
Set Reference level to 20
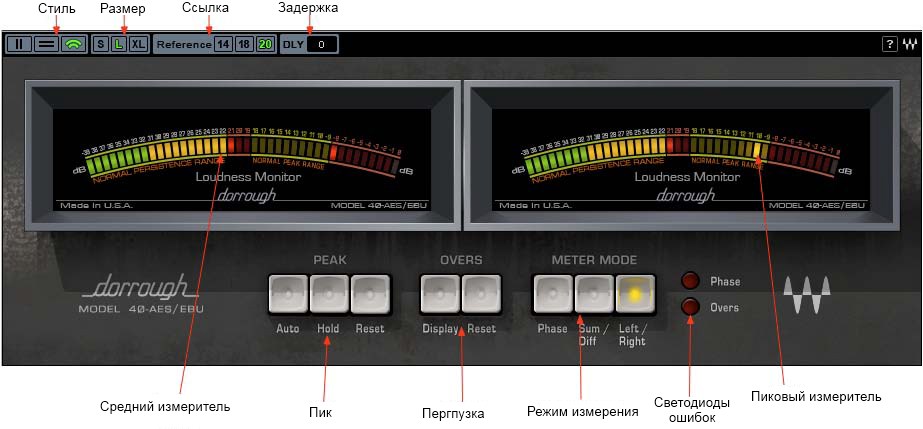pyautogui.click(x=265, y=44)
